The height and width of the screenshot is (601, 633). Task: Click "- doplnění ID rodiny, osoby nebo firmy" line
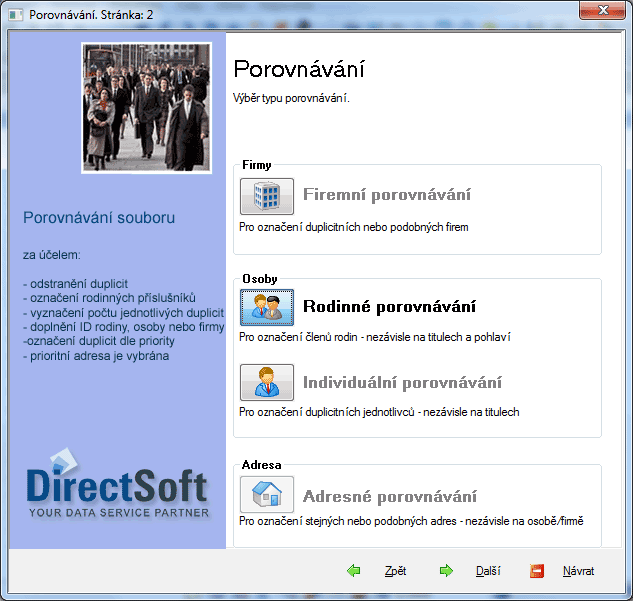click(x=124, y=327)
